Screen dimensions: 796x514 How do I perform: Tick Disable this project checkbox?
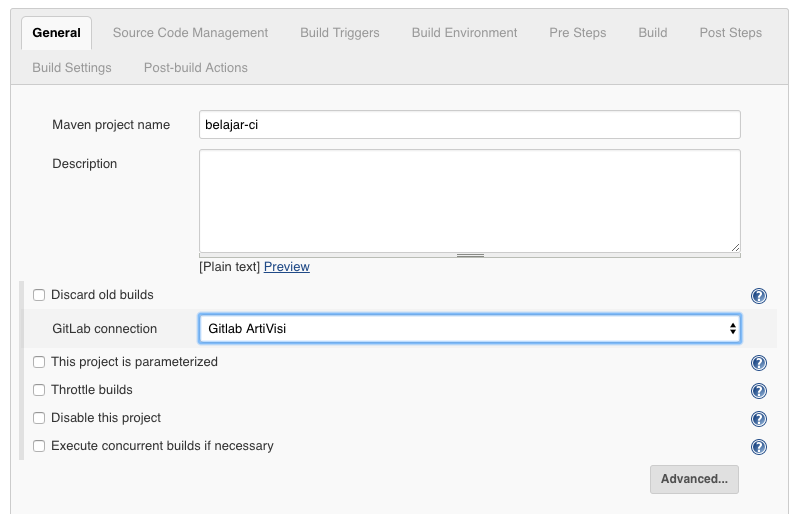click(39, 418)
